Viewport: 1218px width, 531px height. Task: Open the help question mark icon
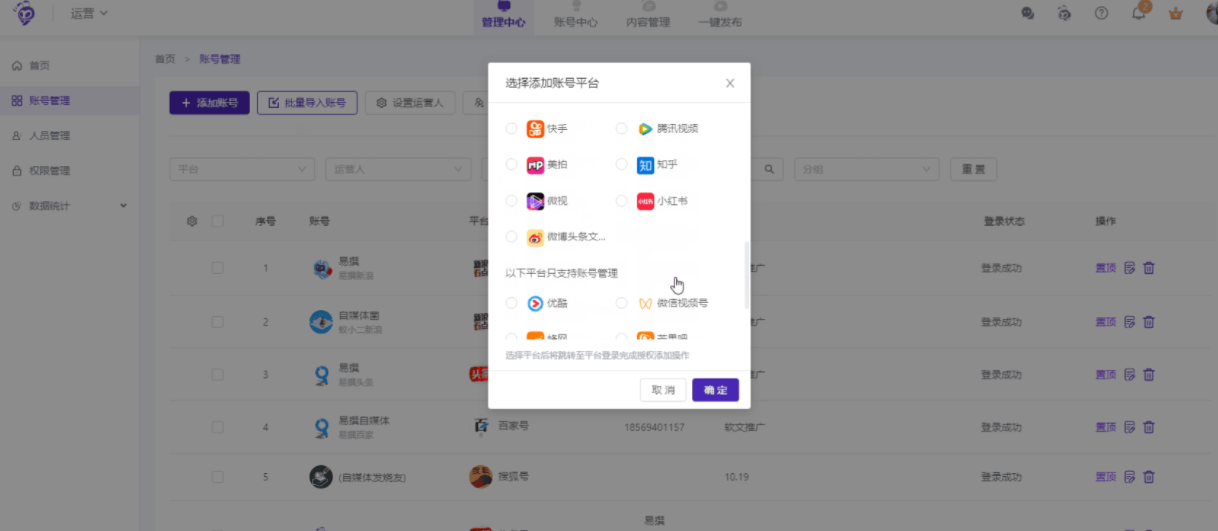1101,14
